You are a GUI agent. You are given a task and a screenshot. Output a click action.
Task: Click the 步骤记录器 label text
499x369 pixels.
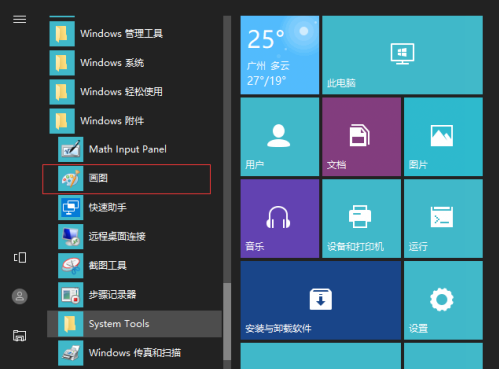click(112, 294)
